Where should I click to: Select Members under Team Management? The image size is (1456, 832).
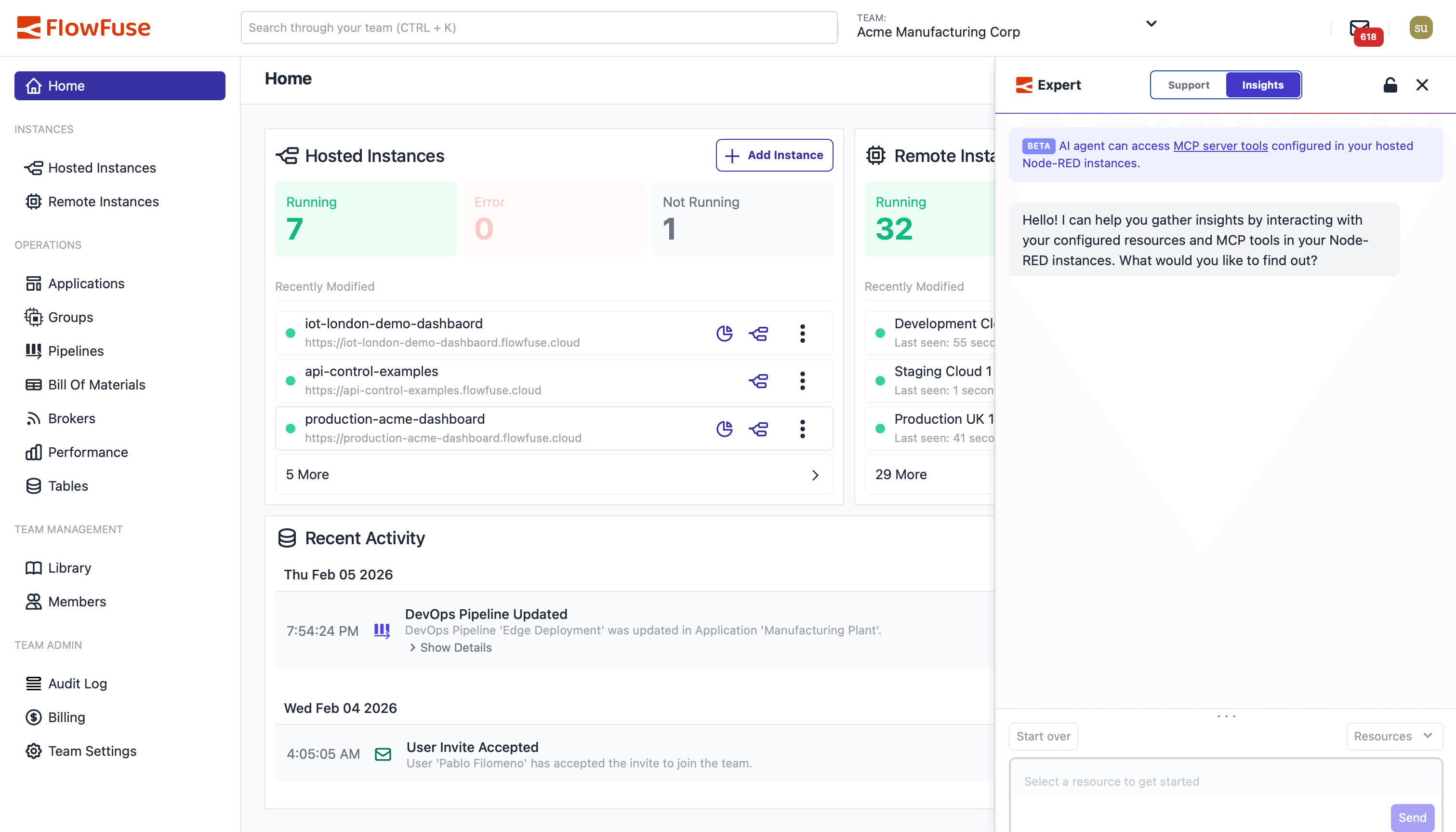77,601
